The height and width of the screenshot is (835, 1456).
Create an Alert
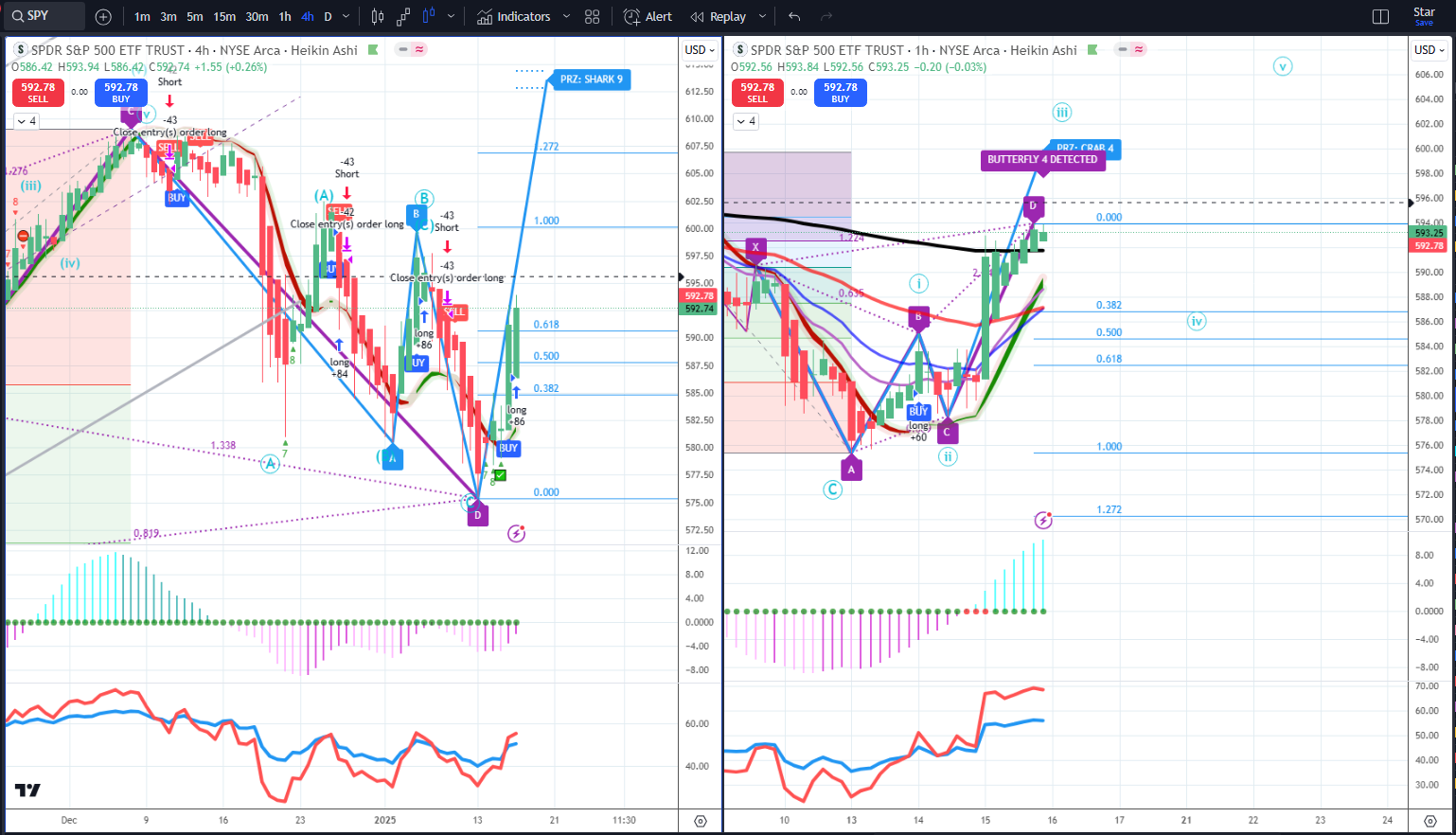648,16
